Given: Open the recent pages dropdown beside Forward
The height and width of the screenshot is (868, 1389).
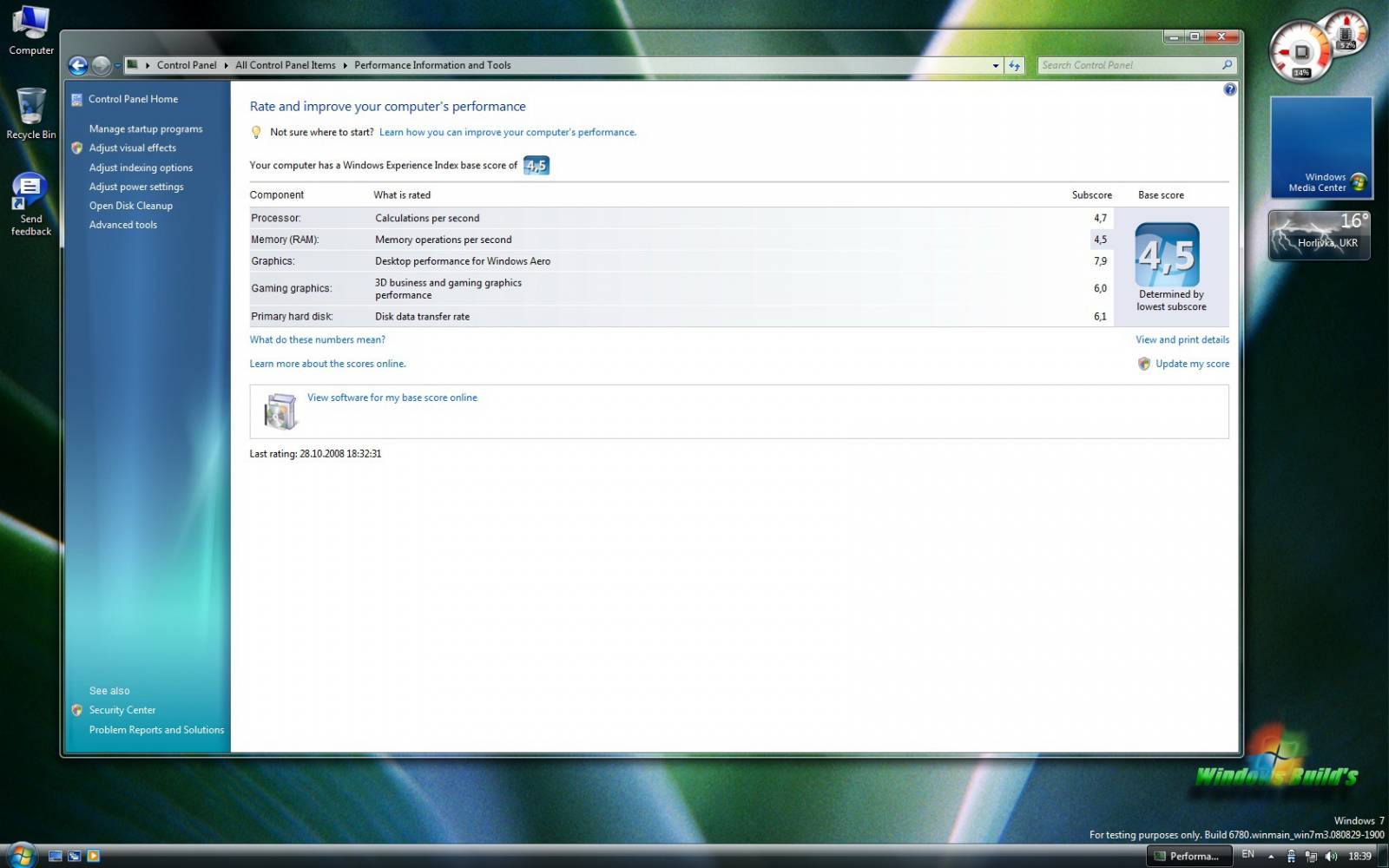Looking at the screenshot, I should pyautogui.click(x=117, y=65).
